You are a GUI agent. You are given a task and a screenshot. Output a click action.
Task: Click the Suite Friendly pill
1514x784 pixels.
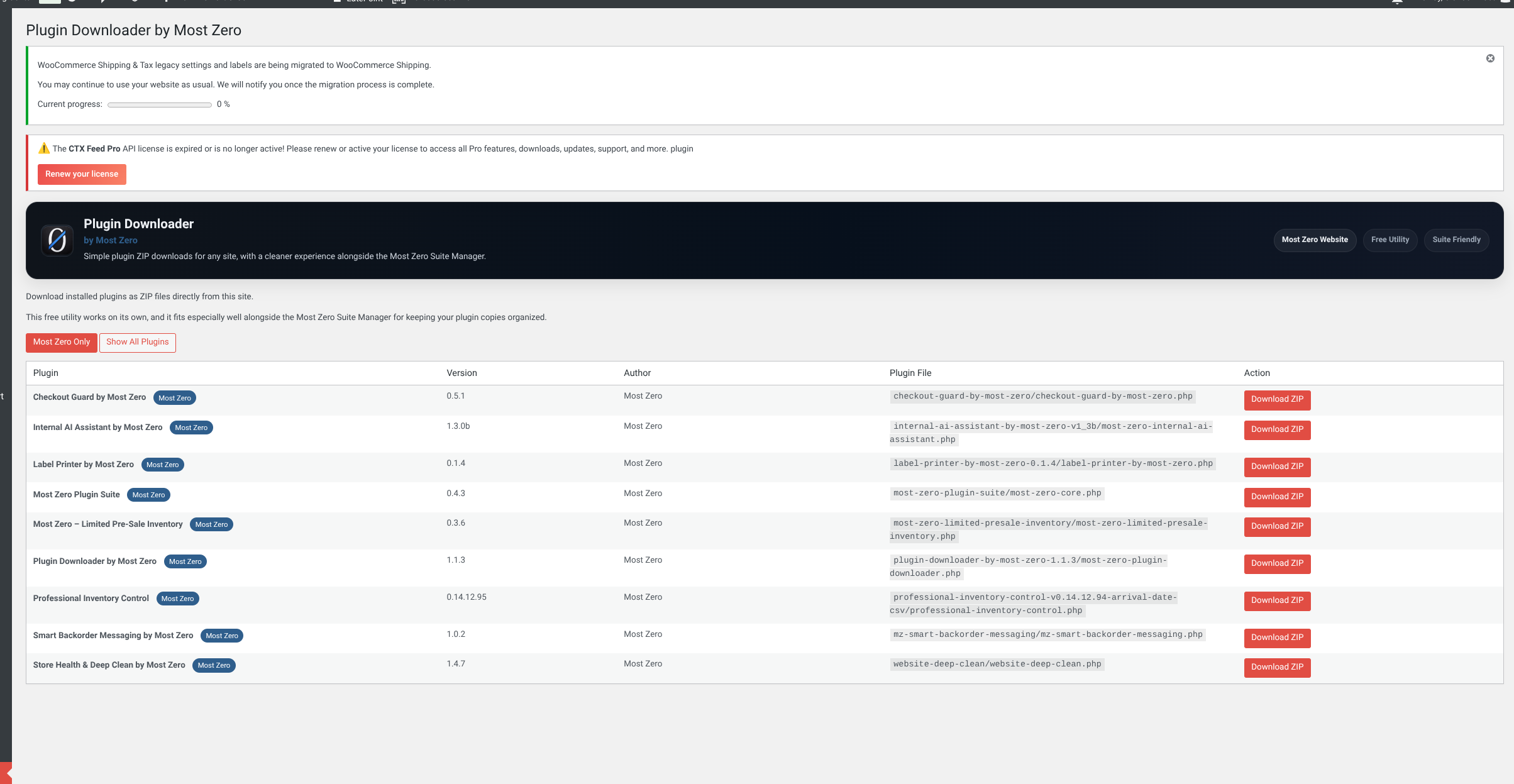(x=1456, y=240)
